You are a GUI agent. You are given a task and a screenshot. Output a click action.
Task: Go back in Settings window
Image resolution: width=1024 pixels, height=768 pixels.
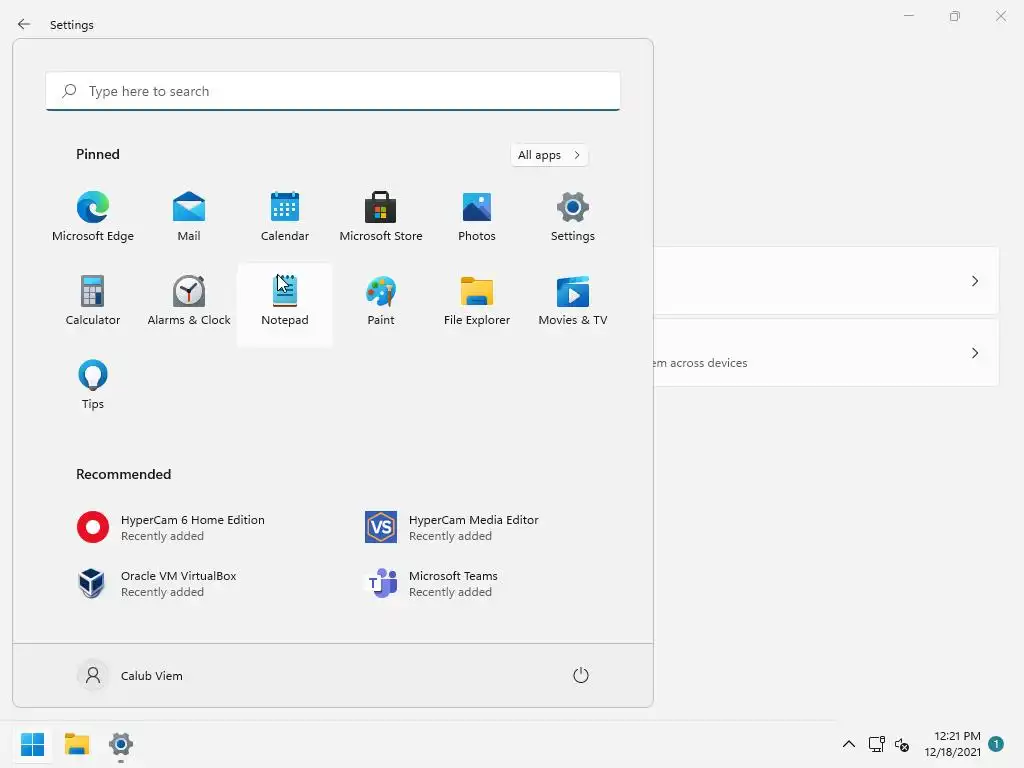point(24,24)
